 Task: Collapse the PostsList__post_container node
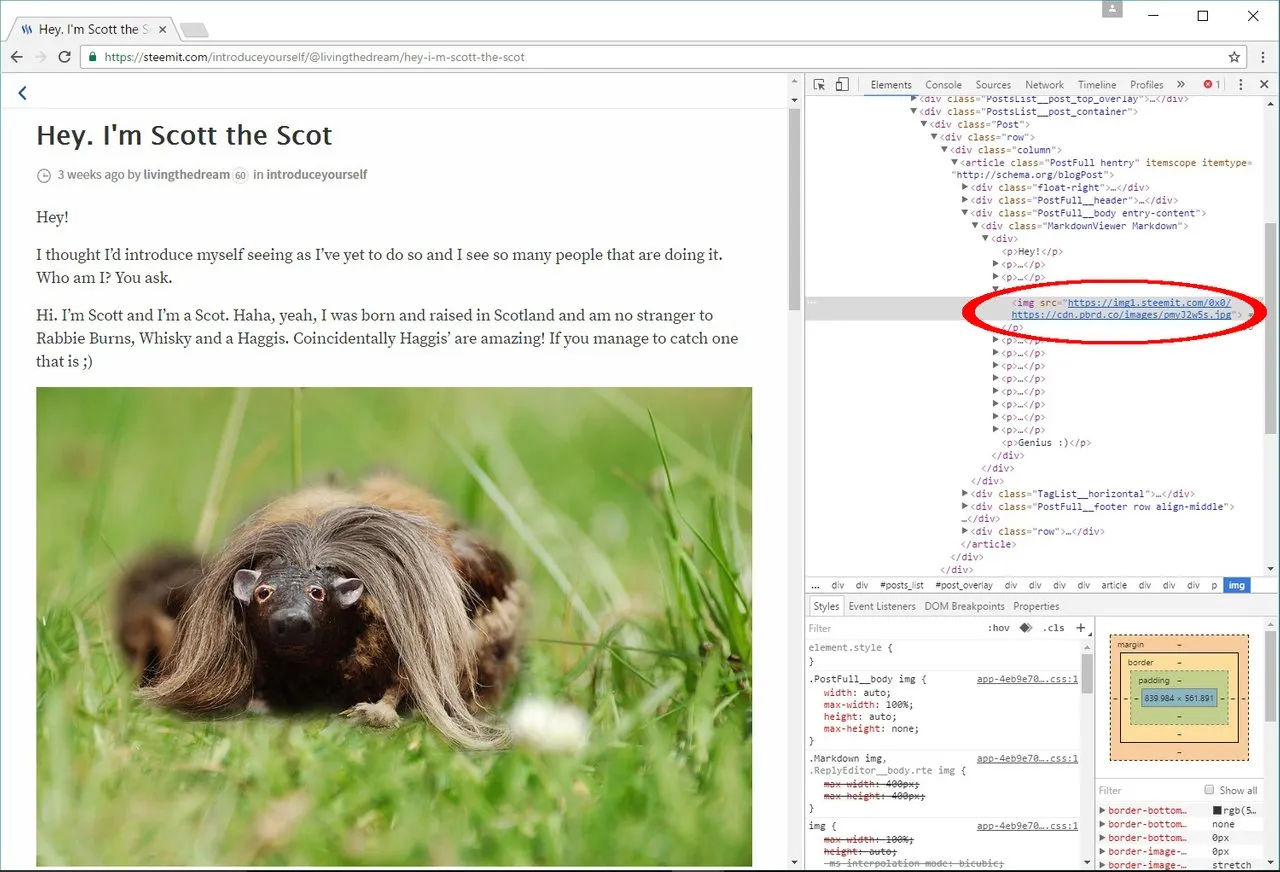coord(914,112)
